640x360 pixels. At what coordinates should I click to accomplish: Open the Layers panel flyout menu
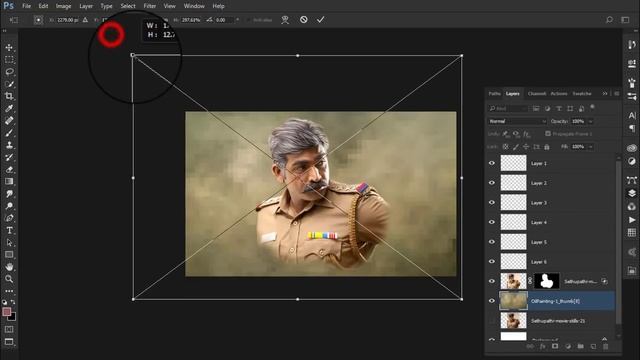617,93
